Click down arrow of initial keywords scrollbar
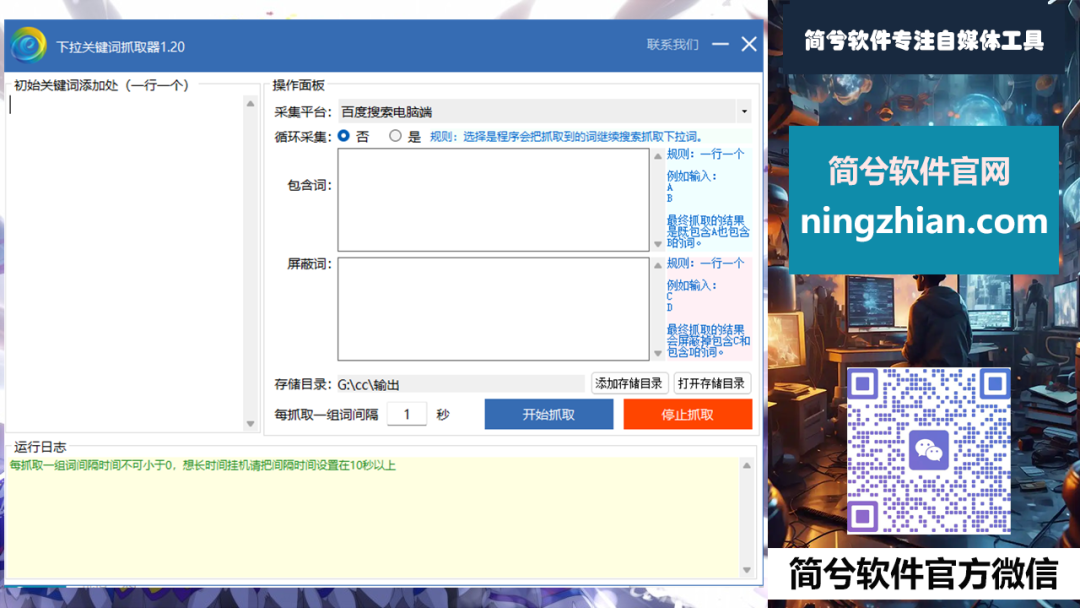This screenshot has width=1080, height=608. pyautogui.click(x=250, y=424)
